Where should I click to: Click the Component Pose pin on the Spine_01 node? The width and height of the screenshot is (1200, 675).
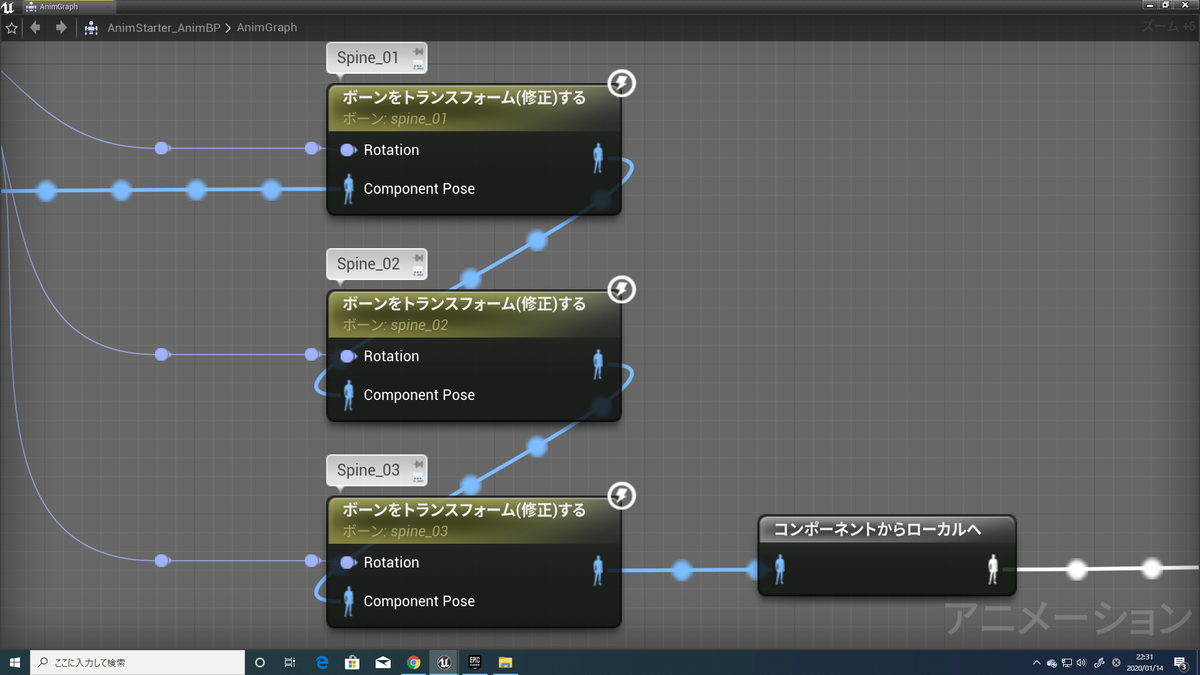coord(348,188)
